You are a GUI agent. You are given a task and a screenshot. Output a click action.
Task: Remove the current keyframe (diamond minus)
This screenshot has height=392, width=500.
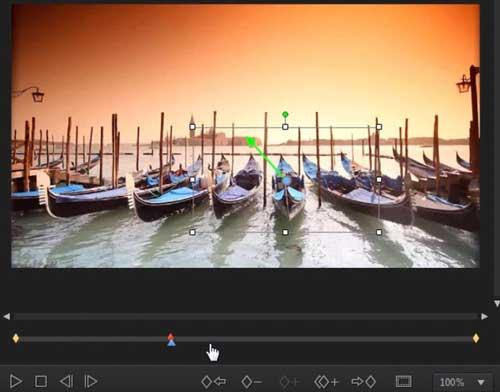coord(251,382)
